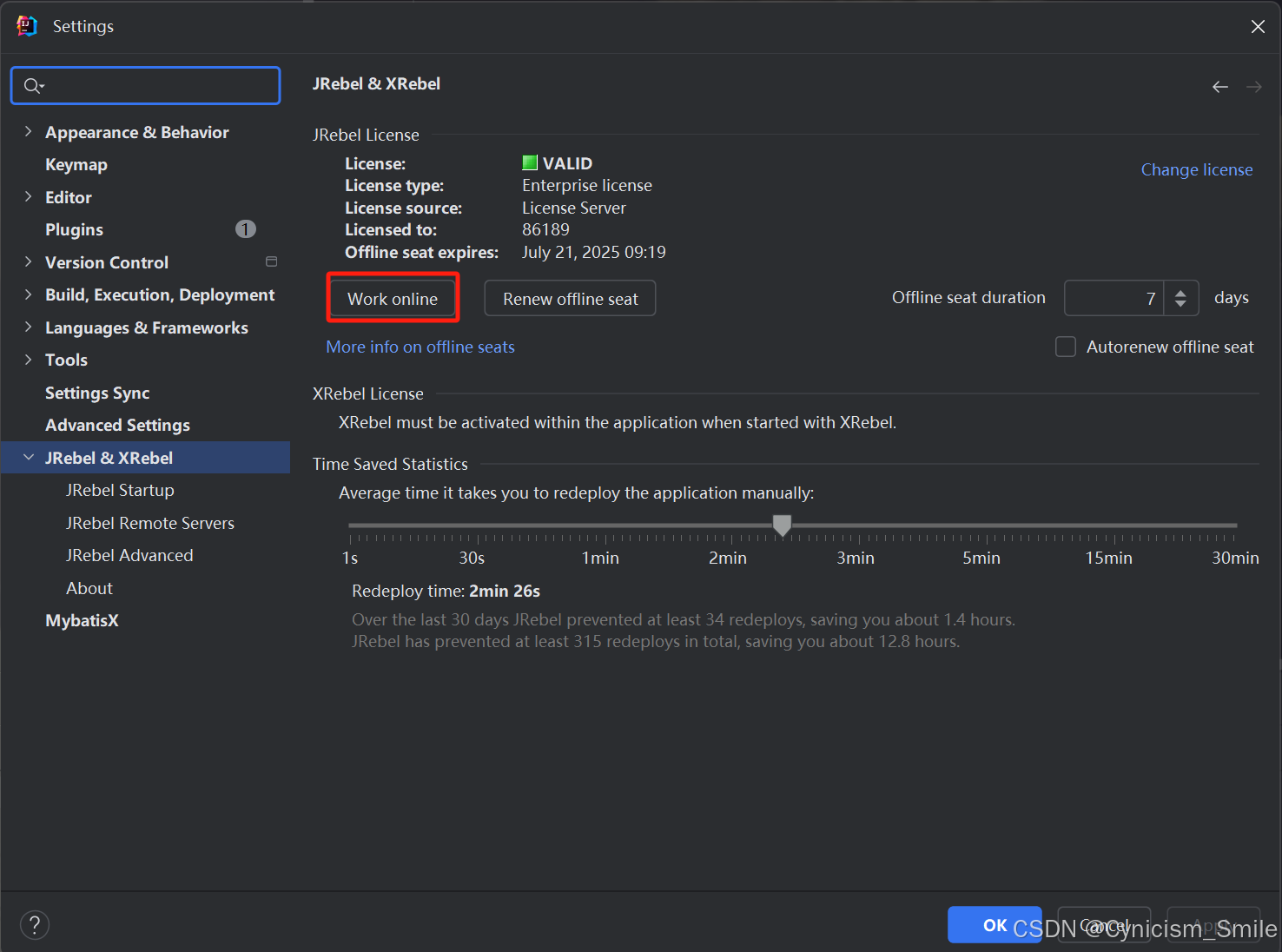Open JRebel Advanced page
Image resolution: width=1282 pixels, height=952 pixels.
129,555
